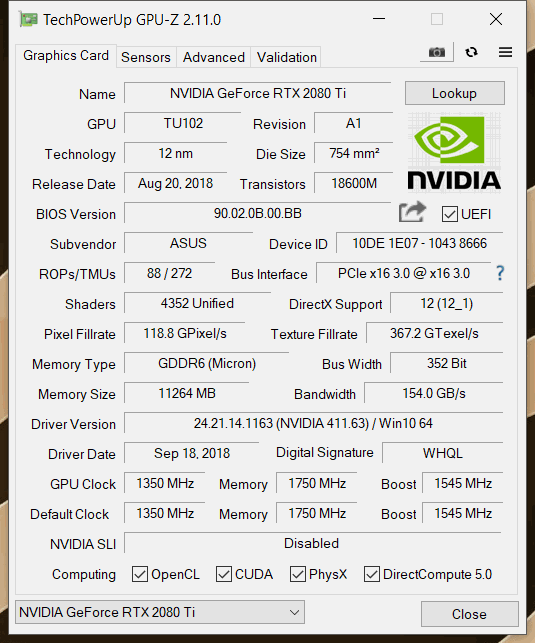Viewport: 535px width, 643px height.
Task: Take a screenshot with the camera icon
Action: tap(437, 52)
